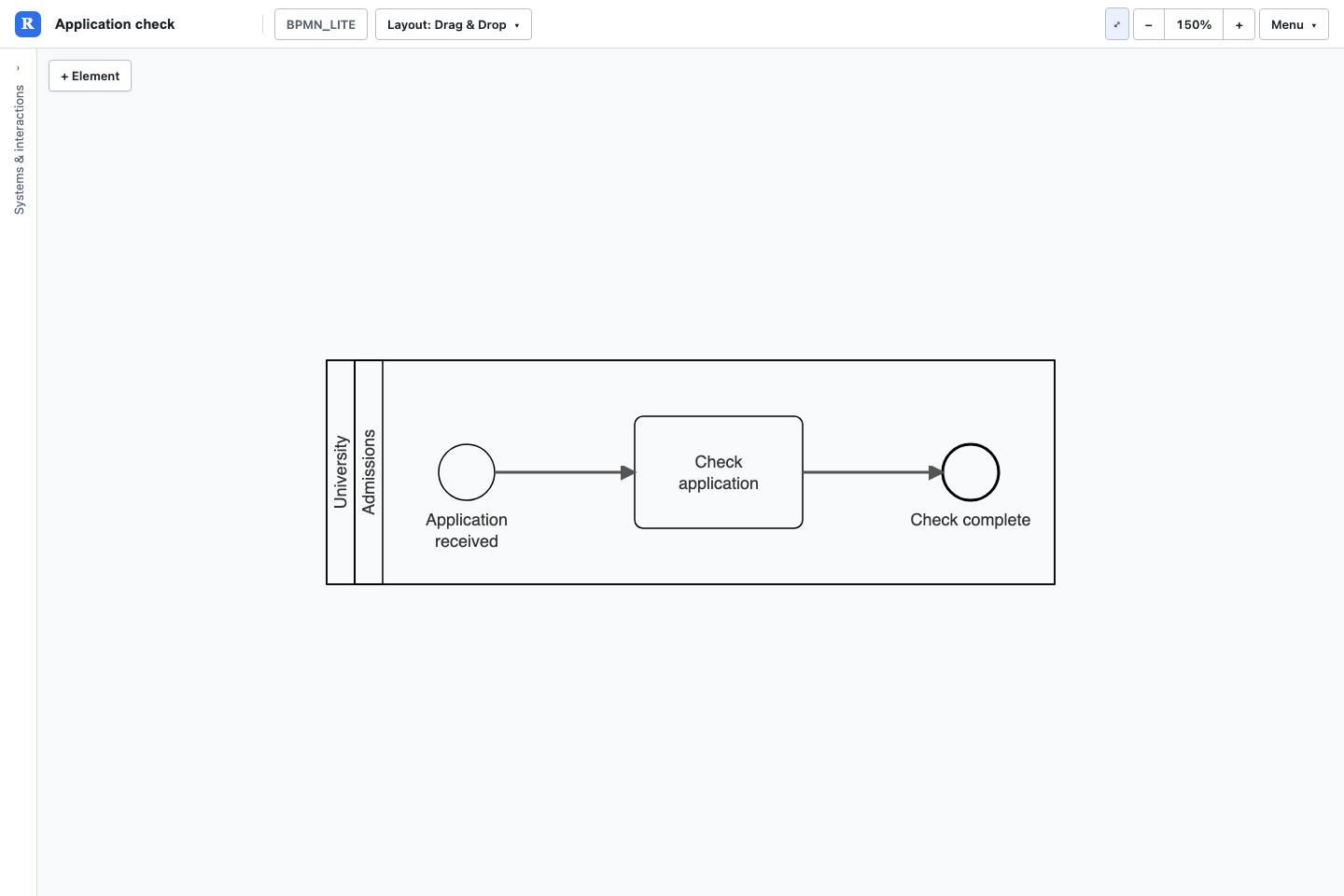Viewport: 1344px width, 896px height.
Task: Click the fit-to-view arrows icon beside zoom controls
Action: (1117, 24)
